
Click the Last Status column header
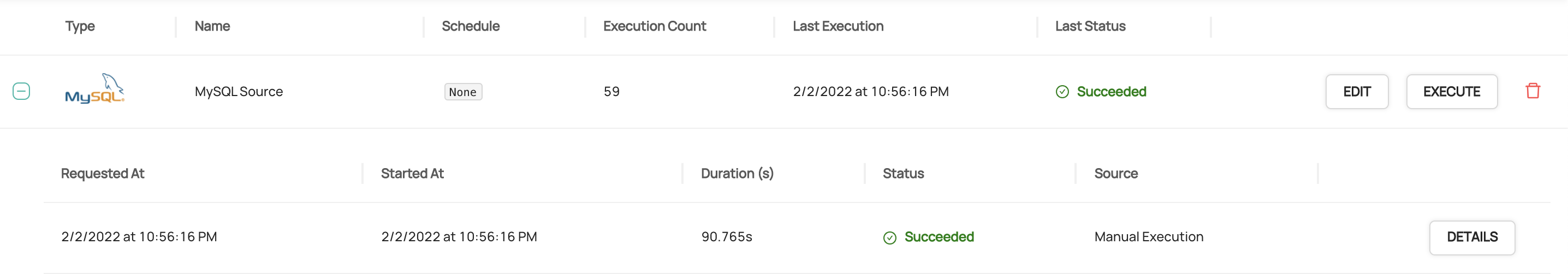click(1090, 26)
